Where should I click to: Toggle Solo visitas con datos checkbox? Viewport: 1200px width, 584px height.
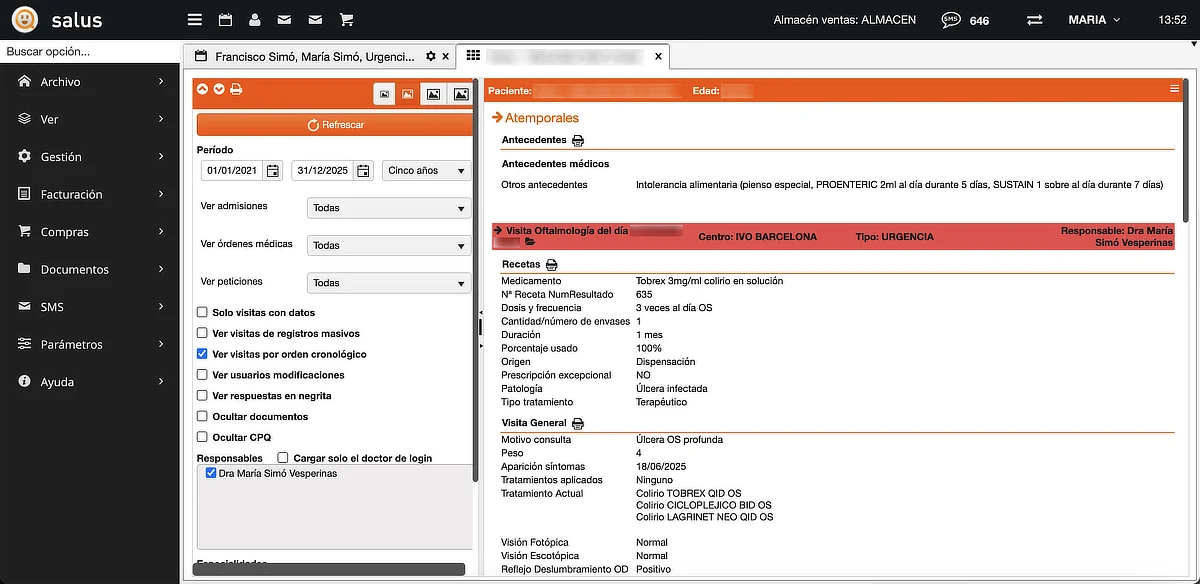click(203, 313)
